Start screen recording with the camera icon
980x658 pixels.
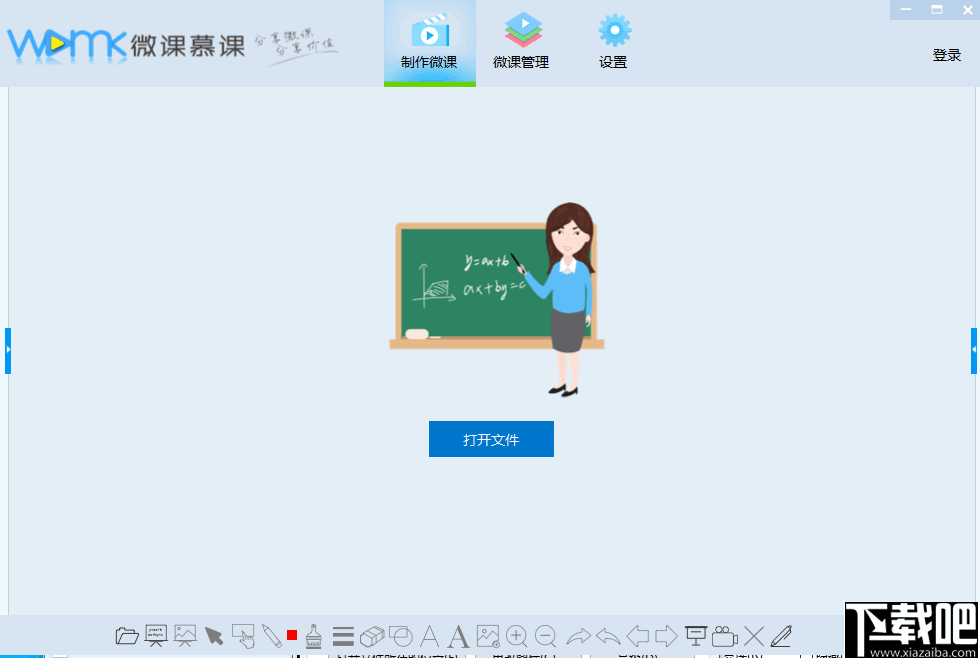pos(723,635)
